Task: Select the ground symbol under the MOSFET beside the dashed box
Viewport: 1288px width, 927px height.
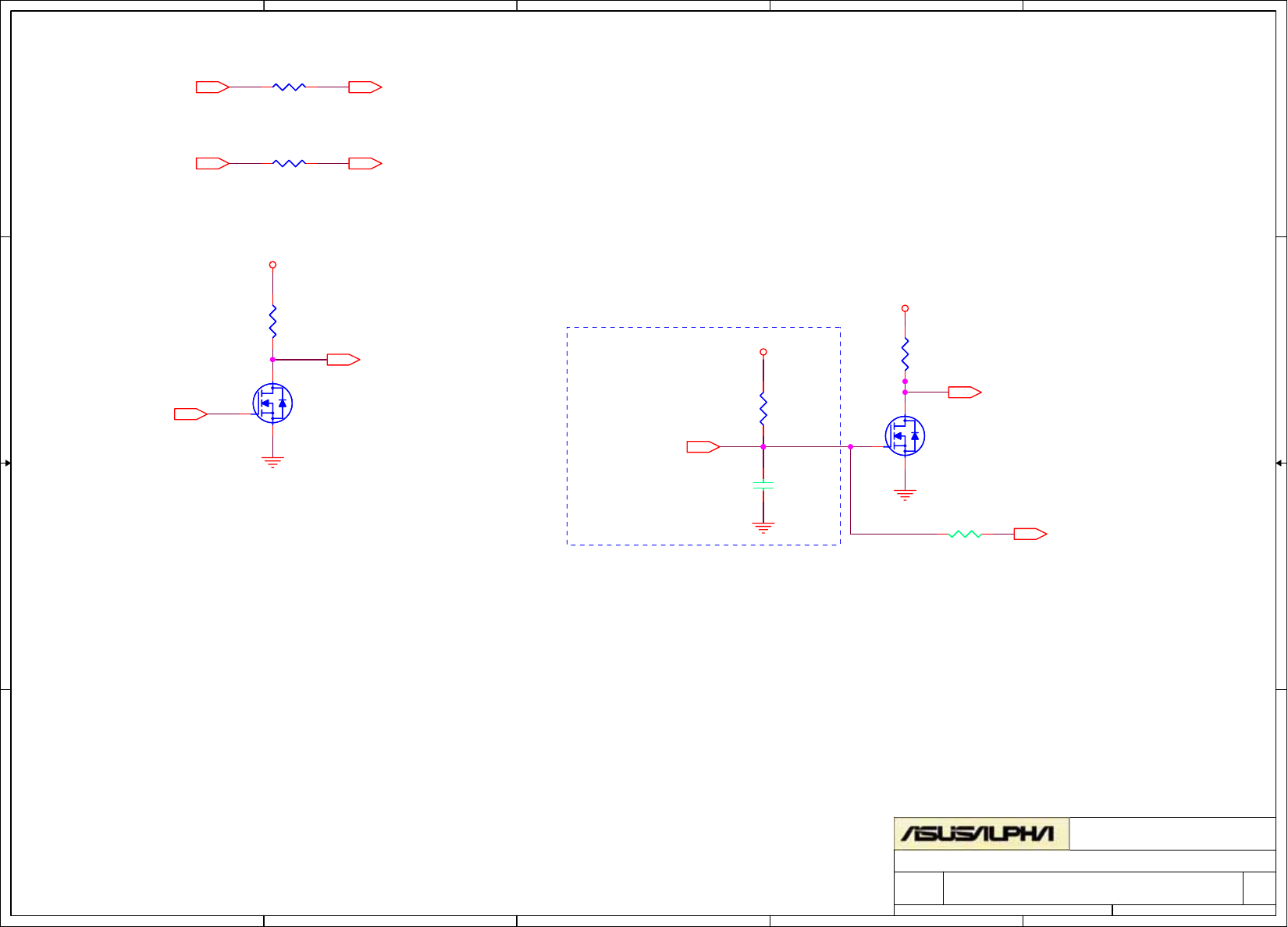Action: pyautogui.click(x=905, y=495)
